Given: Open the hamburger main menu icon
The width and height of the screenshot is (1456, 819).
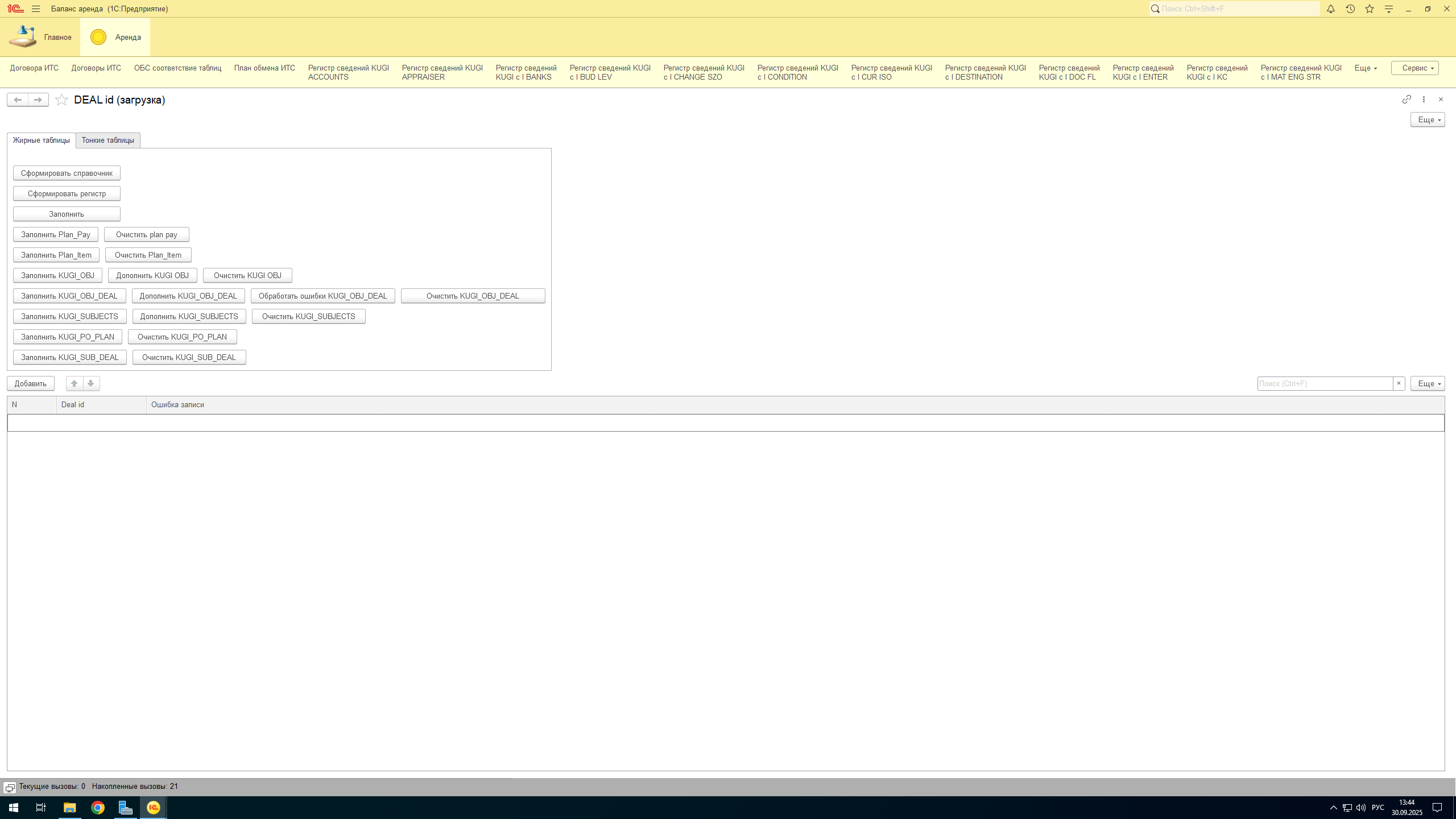Looking at the screenshot, I should click(x=36, y=9).
